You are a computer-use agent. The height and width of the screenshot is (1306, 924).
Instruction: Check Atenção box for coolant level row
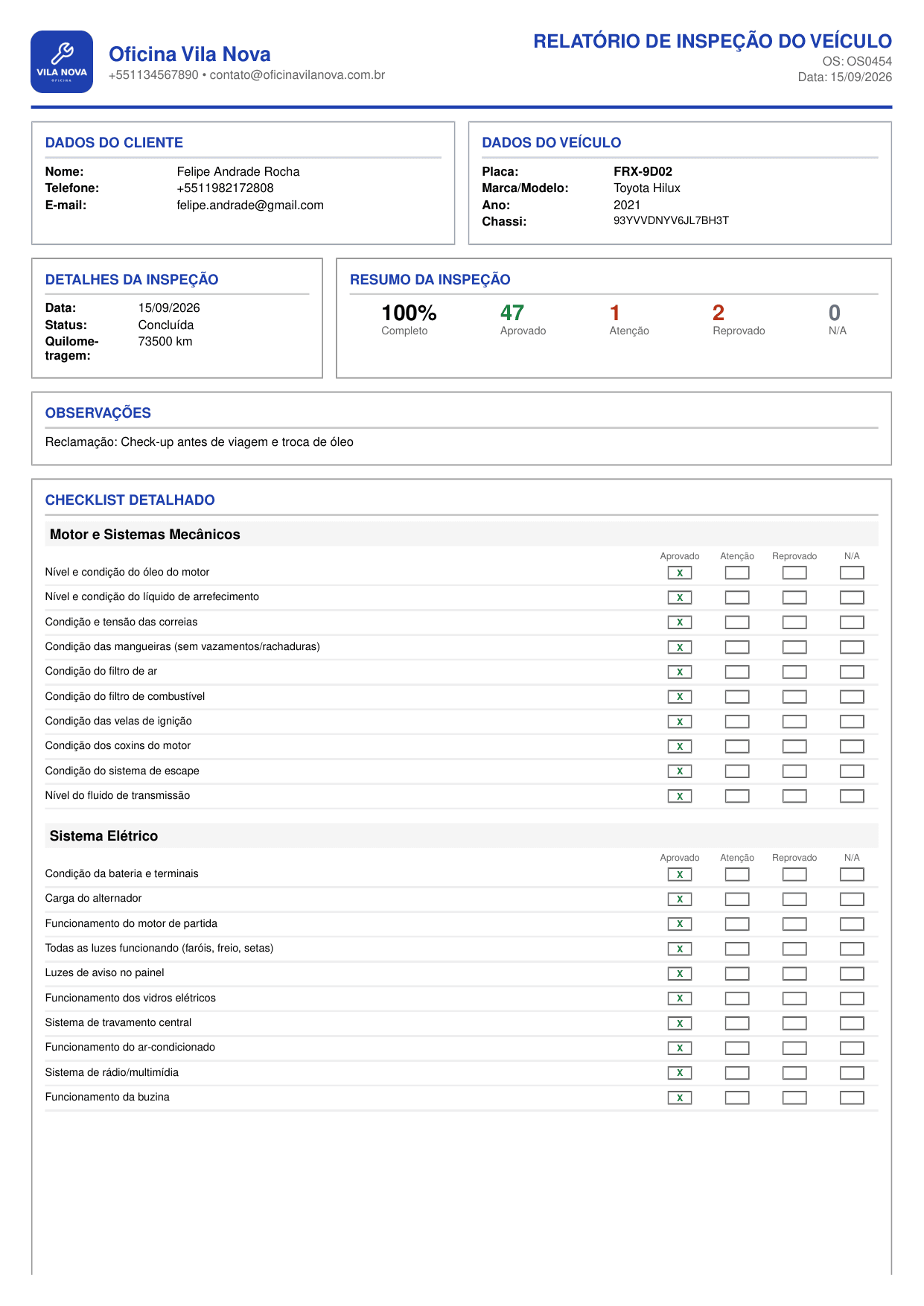point(737,597)
